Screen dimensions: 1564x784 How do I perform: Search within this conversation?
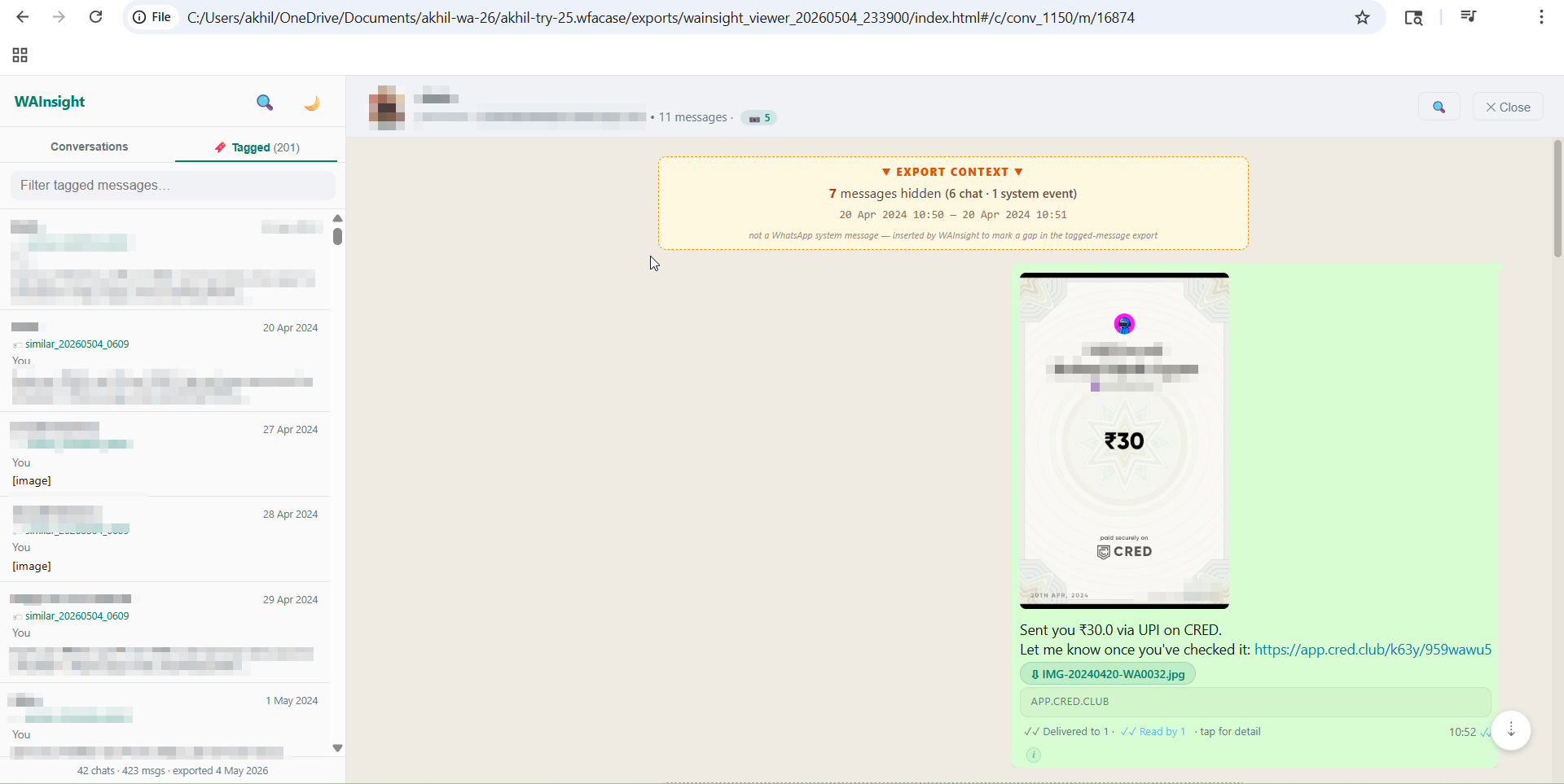coord(1439,107)
